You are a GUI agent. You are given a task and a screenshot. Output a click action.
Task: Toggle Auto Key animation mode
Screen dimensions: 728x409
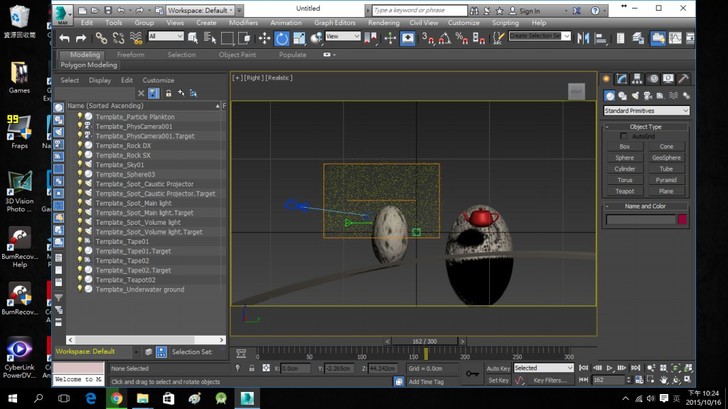pyautogui.click(x=498, y=368)
